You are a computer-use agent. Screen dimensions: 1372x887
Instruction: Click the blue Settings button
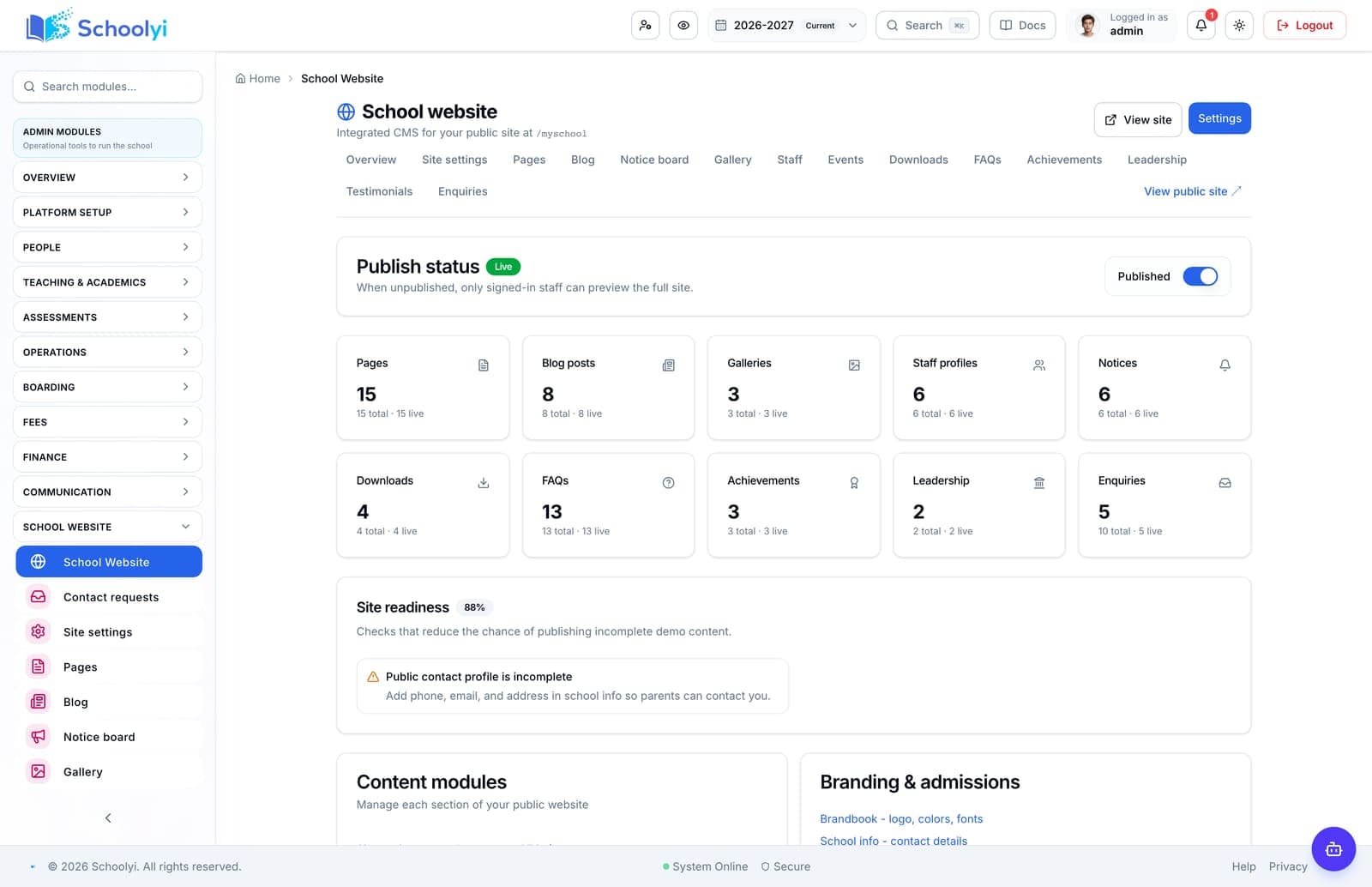1219,118
